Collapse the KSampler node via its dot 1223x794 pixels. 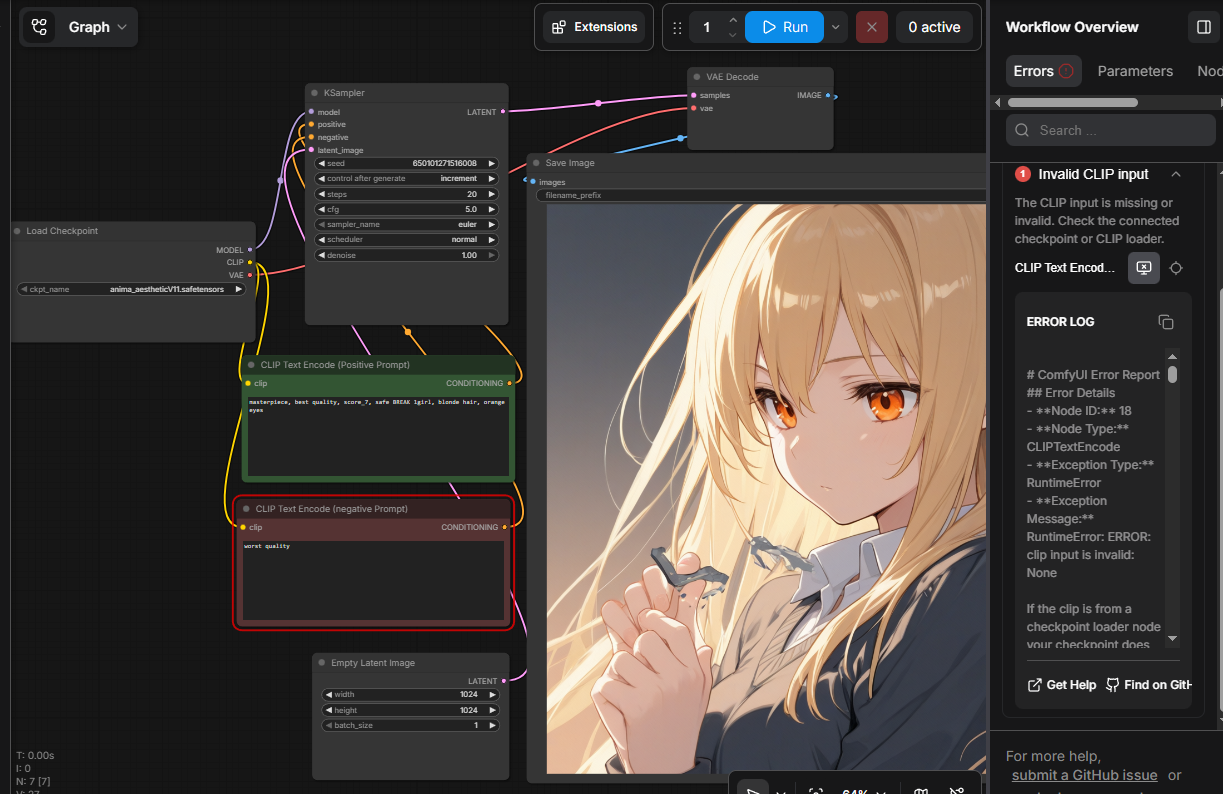pos(314,93)
